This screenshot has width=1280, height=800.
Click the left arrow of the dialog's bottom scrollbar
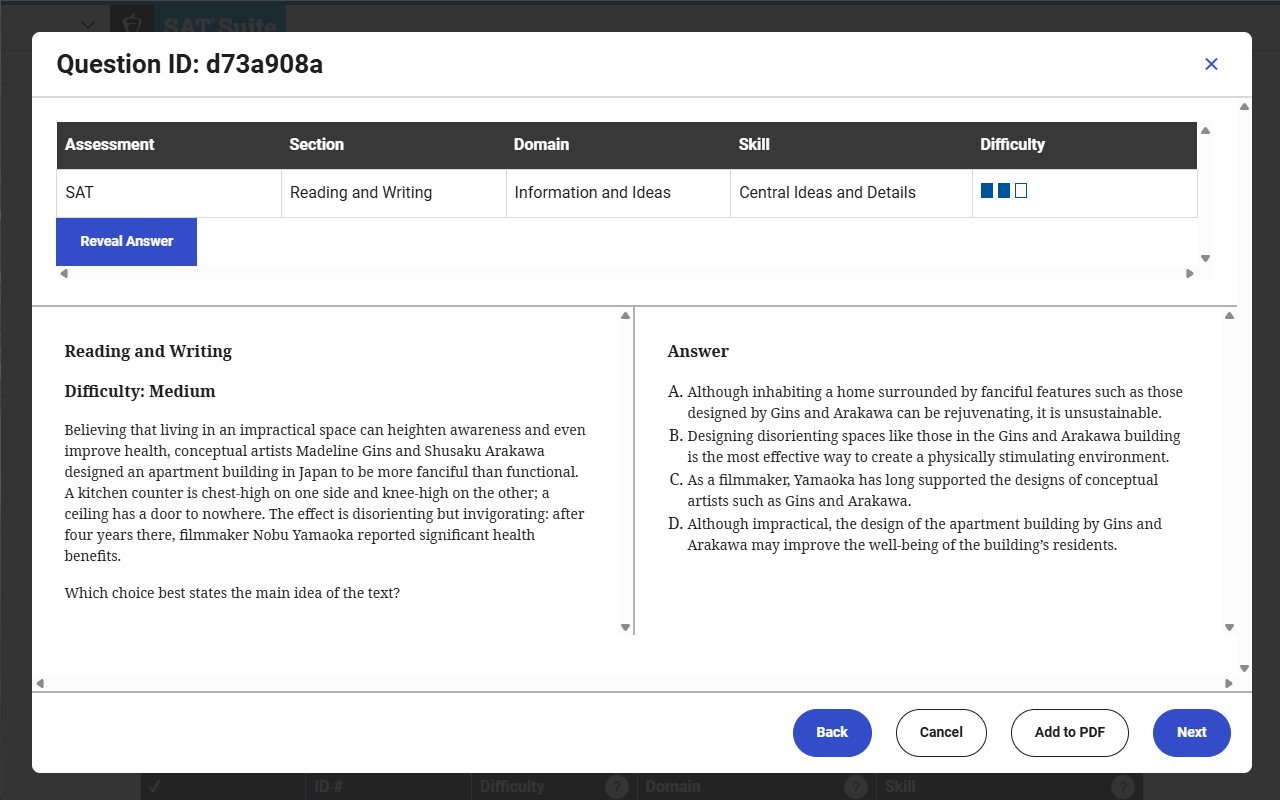point(40,684)
